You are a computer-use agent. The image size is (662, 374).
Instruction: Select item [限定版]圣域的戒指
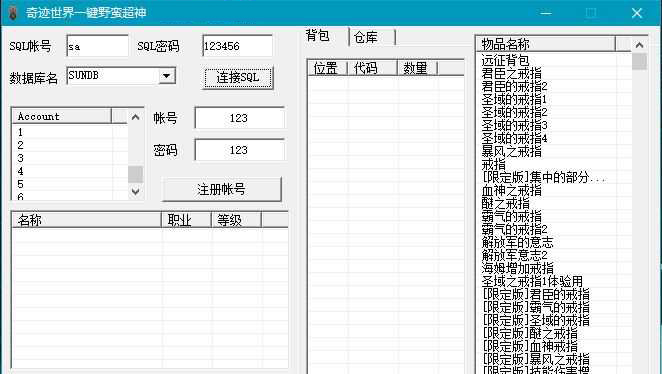[535, 320]
